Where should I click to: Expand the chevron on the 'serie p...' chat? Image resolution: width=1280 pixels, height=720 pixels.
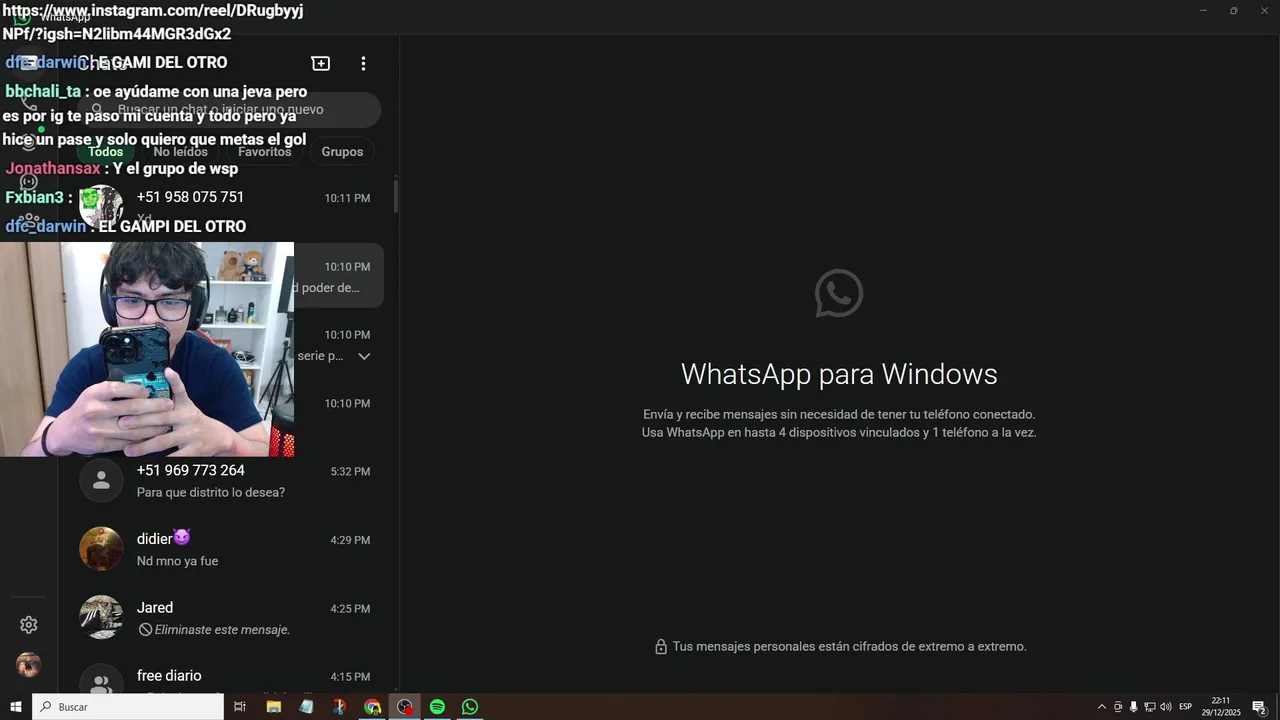pos(364,356)
